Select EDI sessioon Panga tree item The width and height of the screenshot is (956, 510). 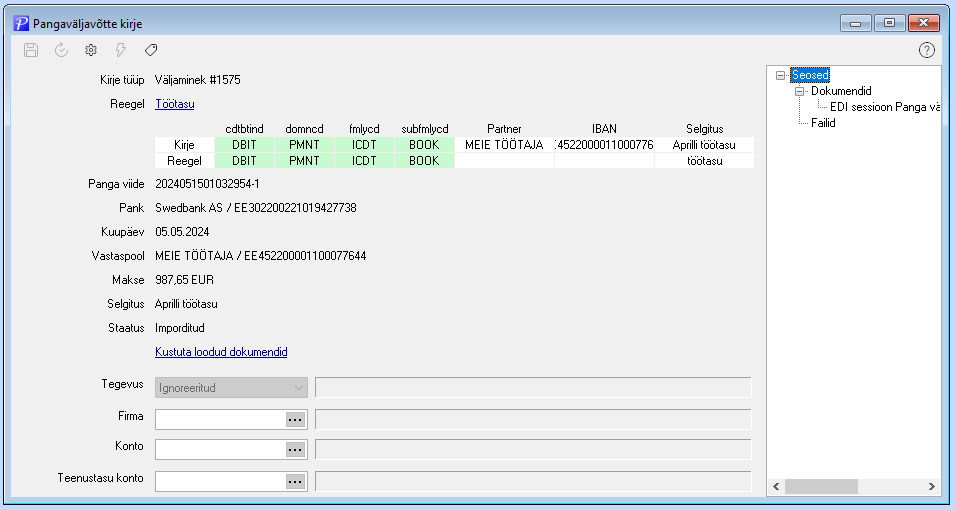[885, 107]
